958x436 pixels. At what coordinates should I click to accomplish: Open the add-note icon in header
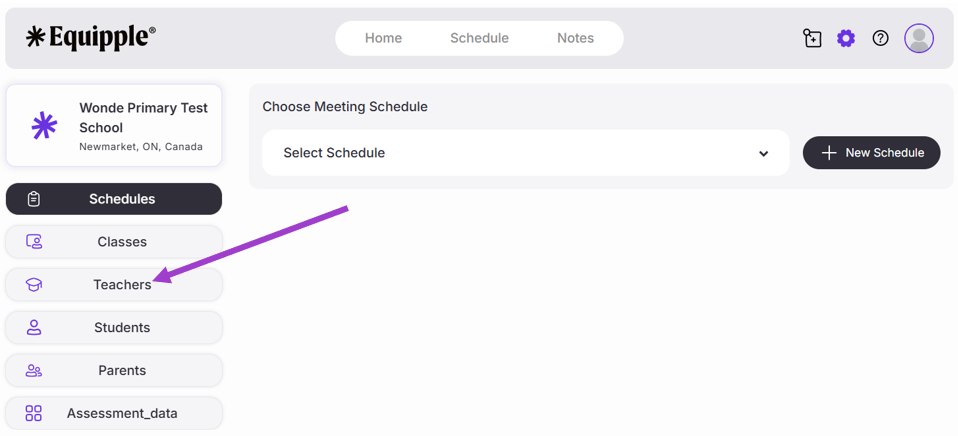pyautogui.click(x=812, y=38)
